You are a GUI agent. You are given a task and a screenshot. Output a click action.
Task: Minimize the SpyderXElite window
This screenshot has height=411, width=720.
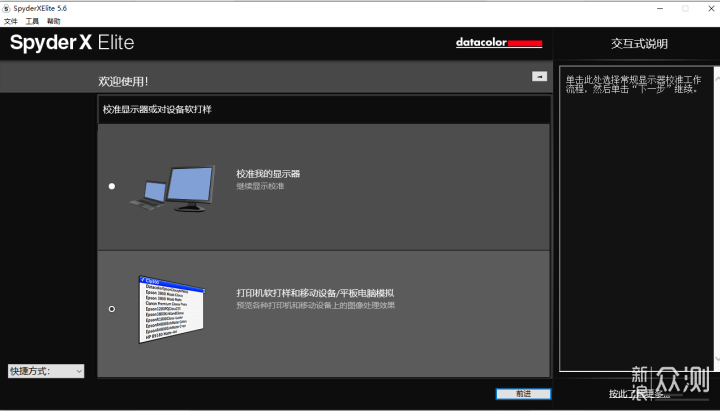click(660, 8)
